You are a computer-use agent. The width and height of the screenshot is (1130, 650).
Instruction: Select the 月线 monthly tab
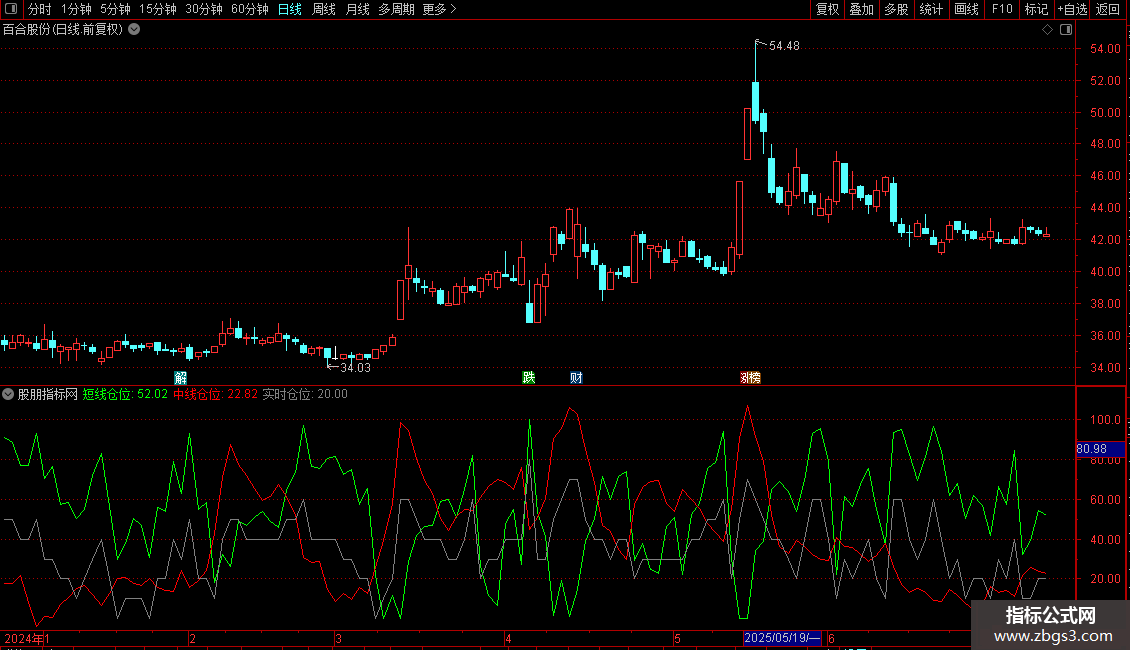(x=358, y=9)
